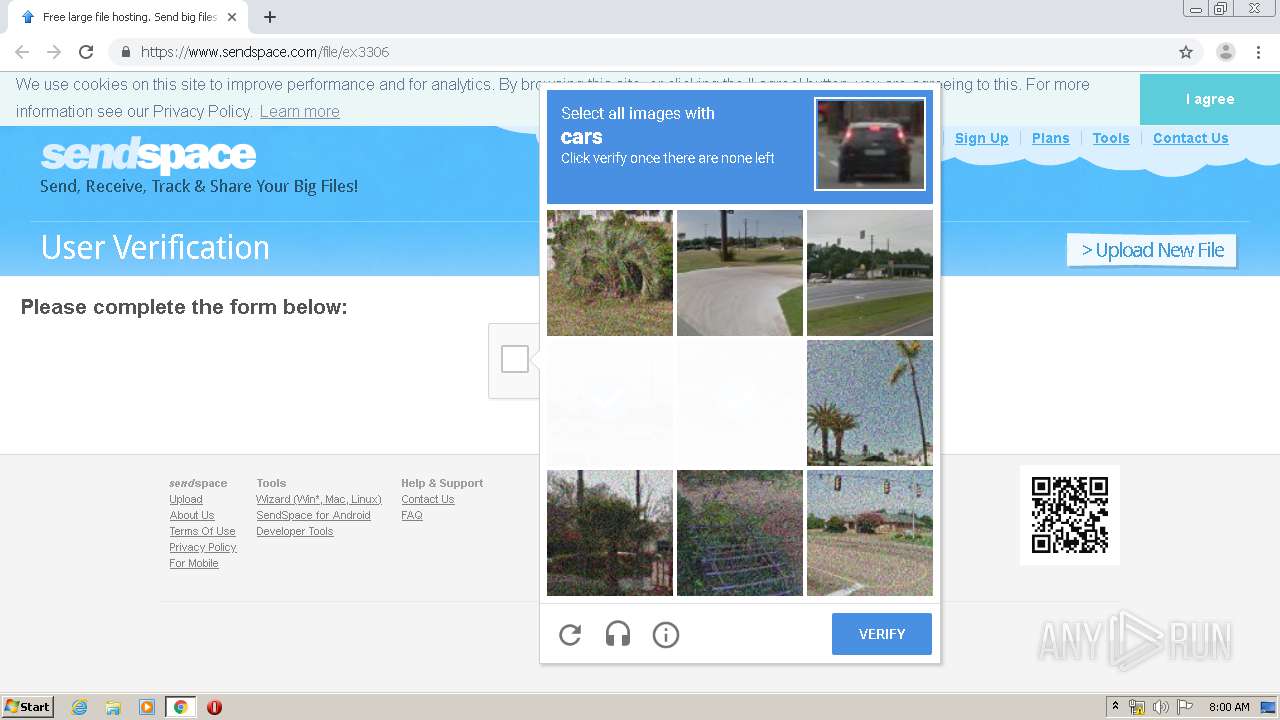The height and width of the screenshot is (720, 1280).
Task: Open the FAQ footer link
Action: 412,515
